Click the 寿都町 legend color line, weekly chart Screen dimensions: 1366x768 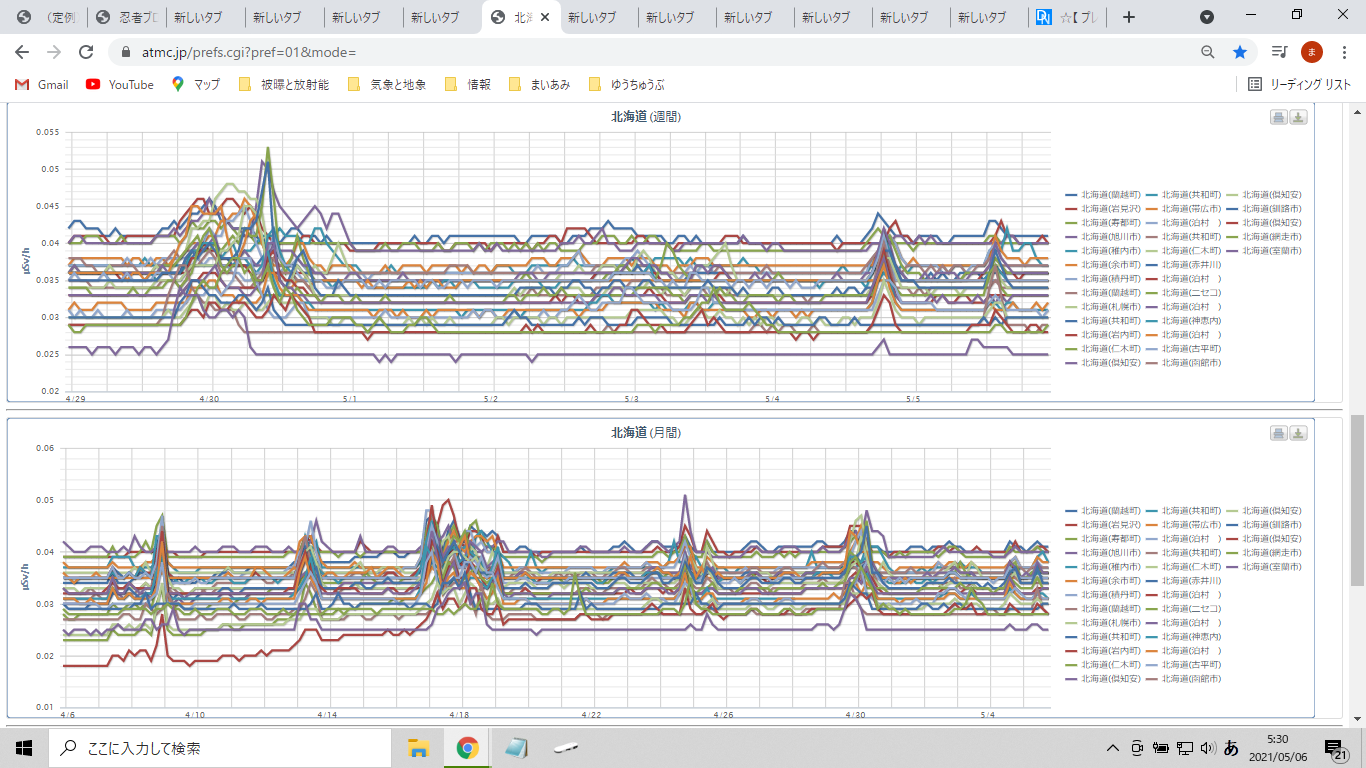click(1072, 222)
